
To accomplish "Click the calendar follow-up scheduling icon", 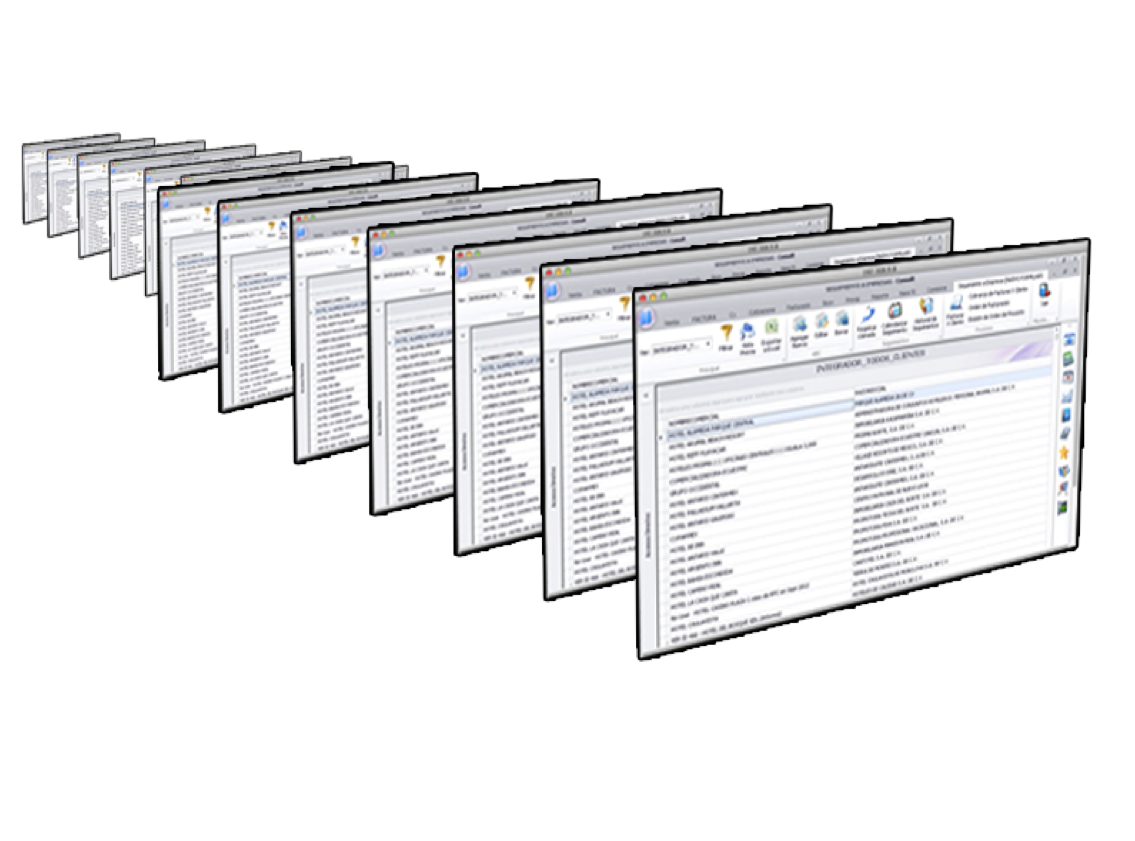I will pos(895,310).
